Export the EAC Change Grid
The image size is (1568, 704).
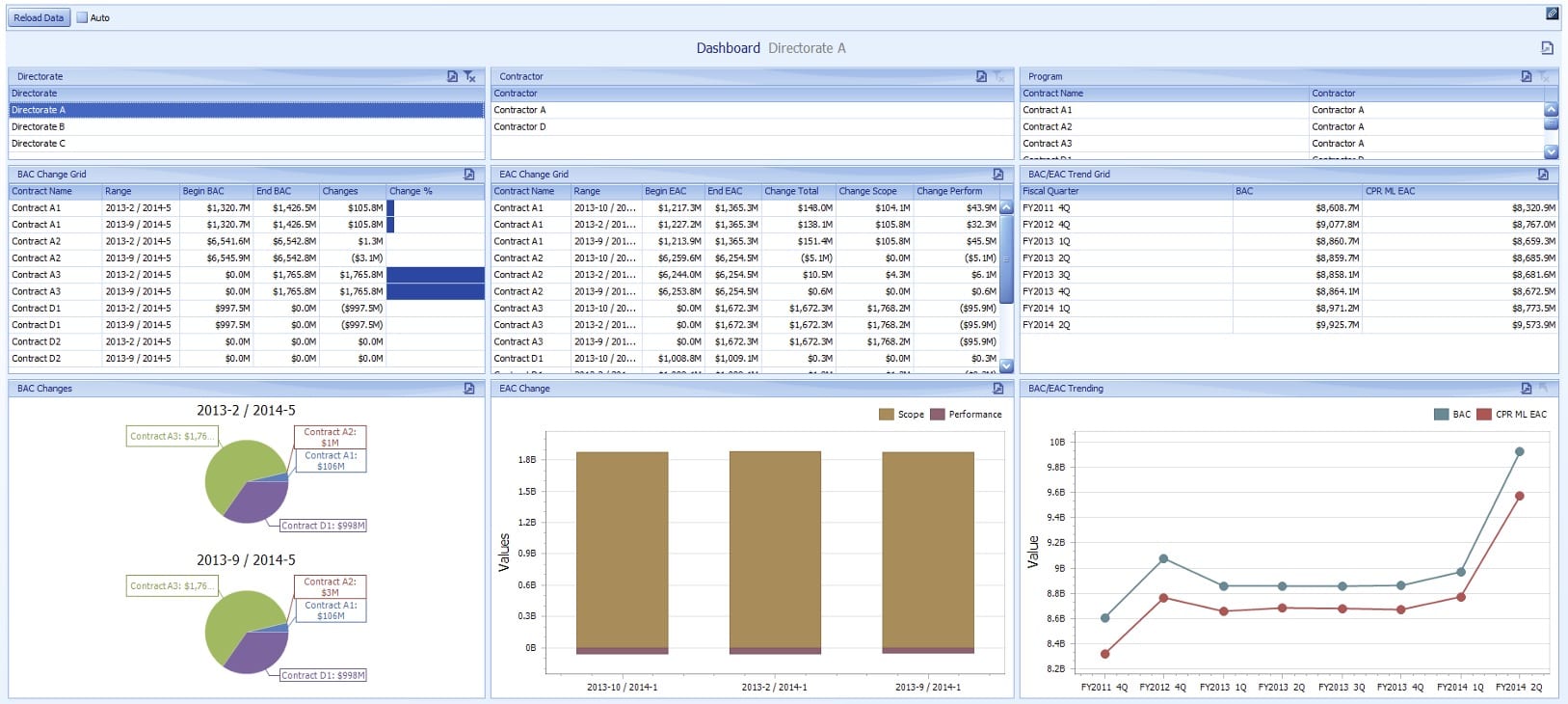[998, 175]
